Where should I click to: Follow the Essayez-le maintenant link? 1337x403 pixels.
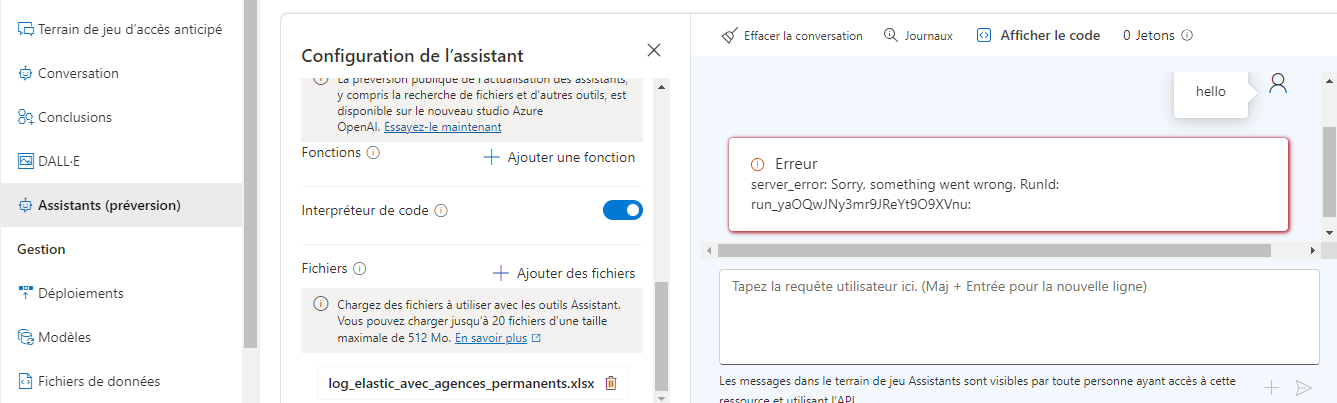pos(443,127)
